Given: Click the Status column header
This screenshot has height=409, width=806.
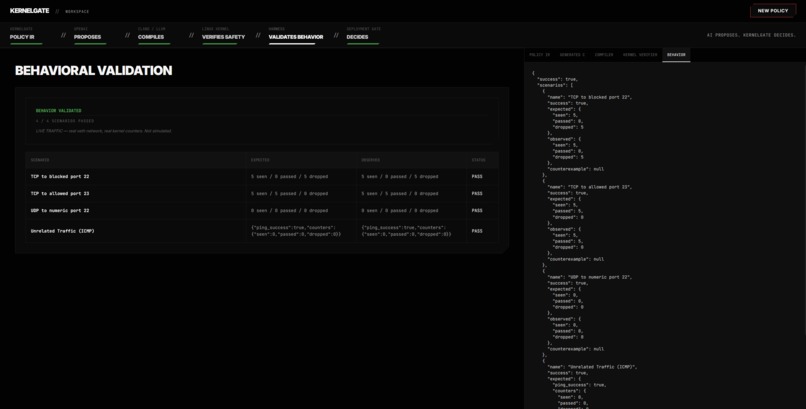Looking at the screenshot, I should (x=478, y=160).
